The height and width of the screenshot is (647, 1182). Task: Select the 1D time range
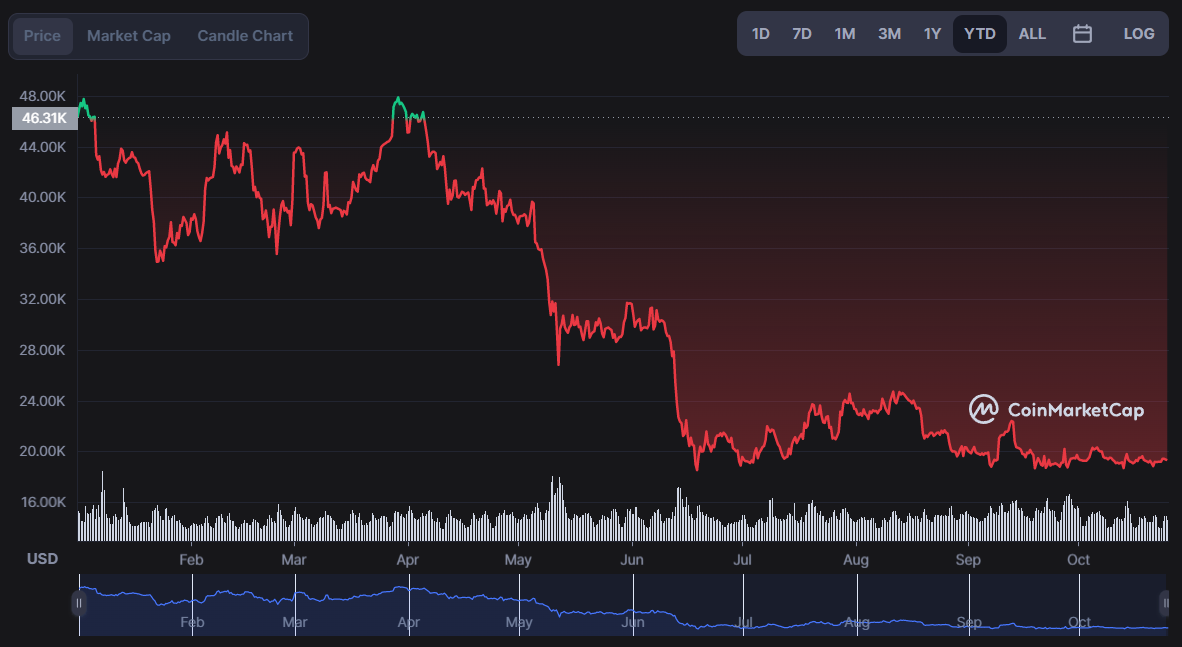[761, 34]
